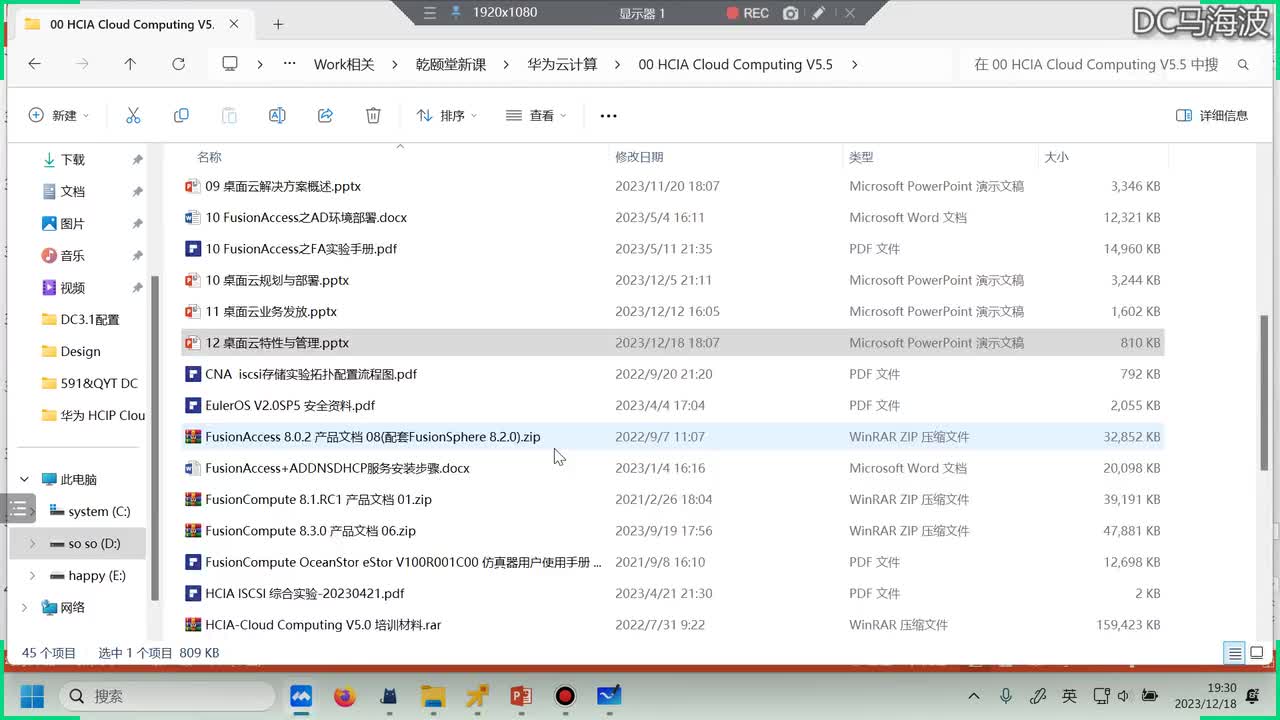Click the Cut scissors icon
Image resolution: width=1280 pixels, height=720 pixels.
coord(133,116)
